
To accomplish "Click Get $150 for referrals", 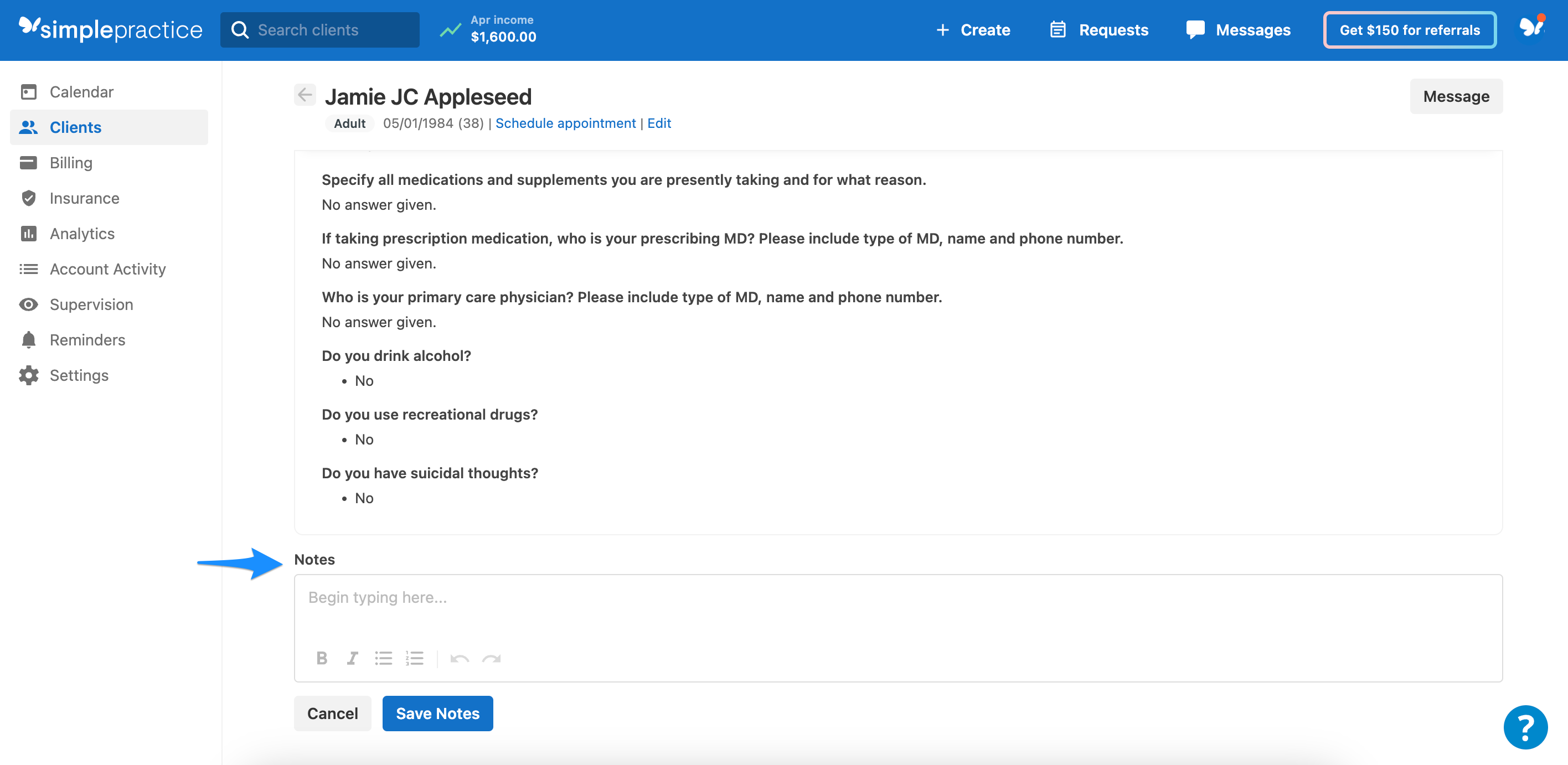I will 1410,29.
